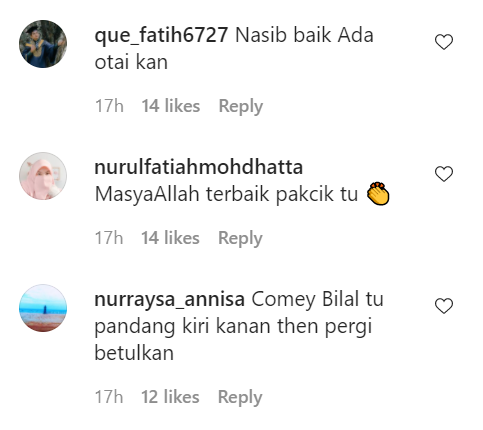Click the clapping hands emoji
Image resolution: width=483 pixels, height=430 pixels.
378,194
